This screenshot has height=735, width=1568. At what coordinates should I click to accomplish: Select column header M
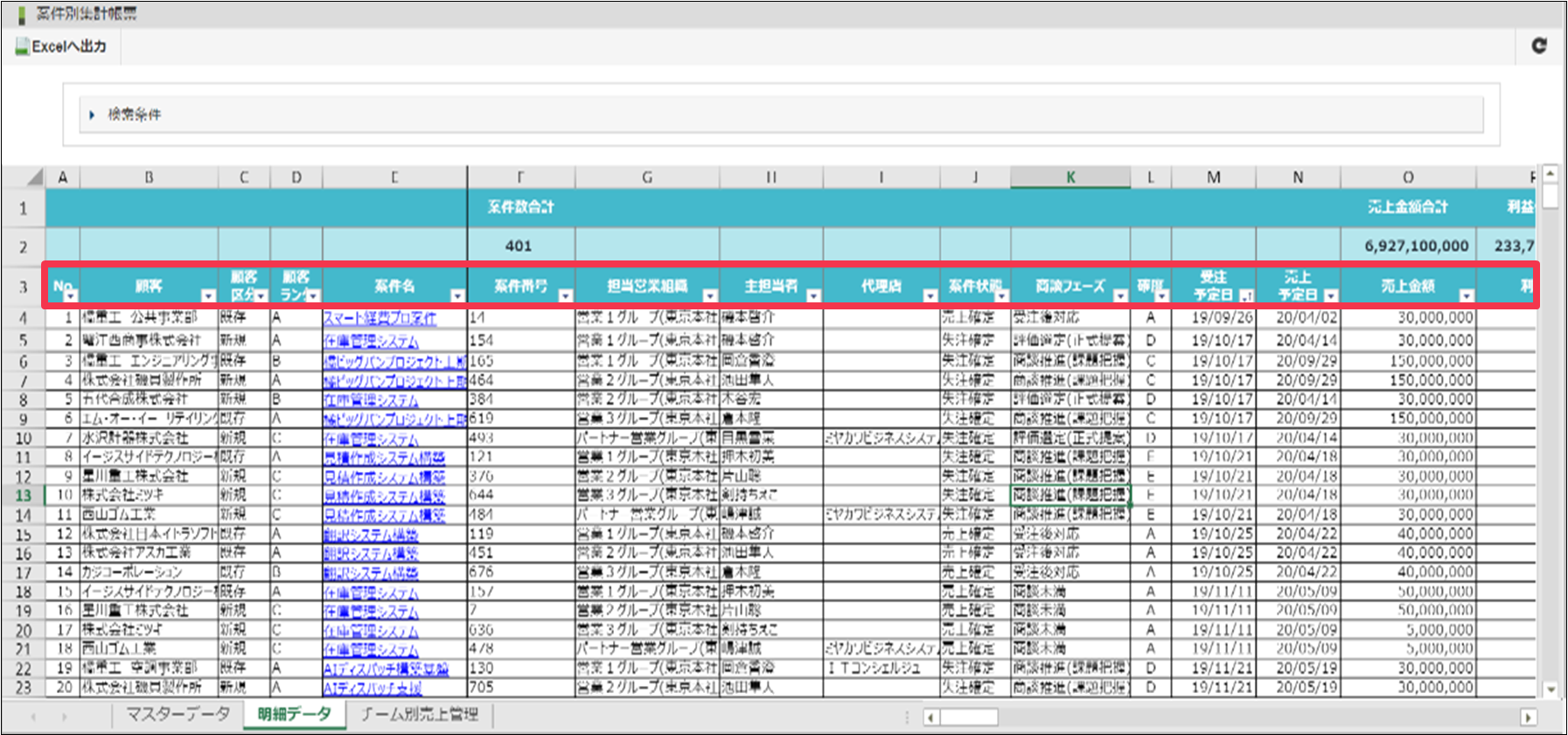(1214, 177)
